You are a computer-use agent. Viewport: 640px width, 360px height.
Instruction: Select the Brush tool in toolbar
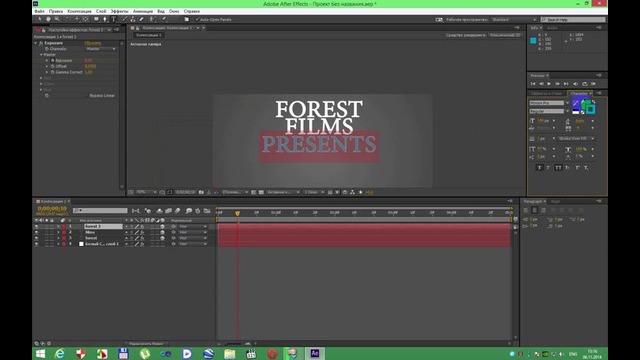(x=124, y=19)
